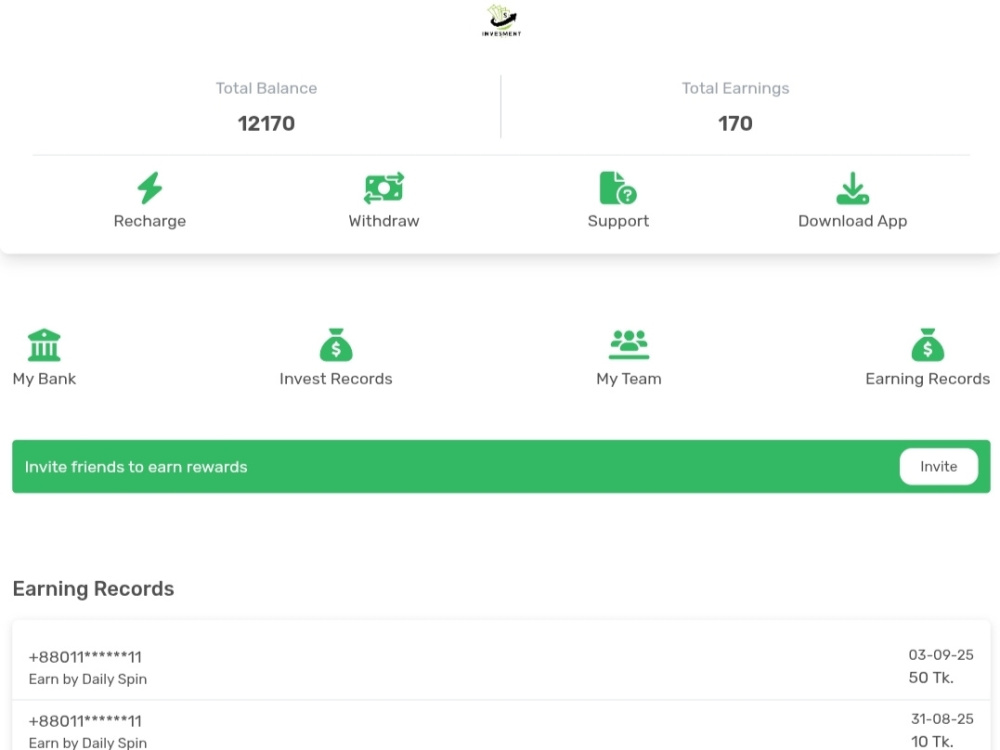Tap the Recharge lightning bolt icon

point(150,188)
